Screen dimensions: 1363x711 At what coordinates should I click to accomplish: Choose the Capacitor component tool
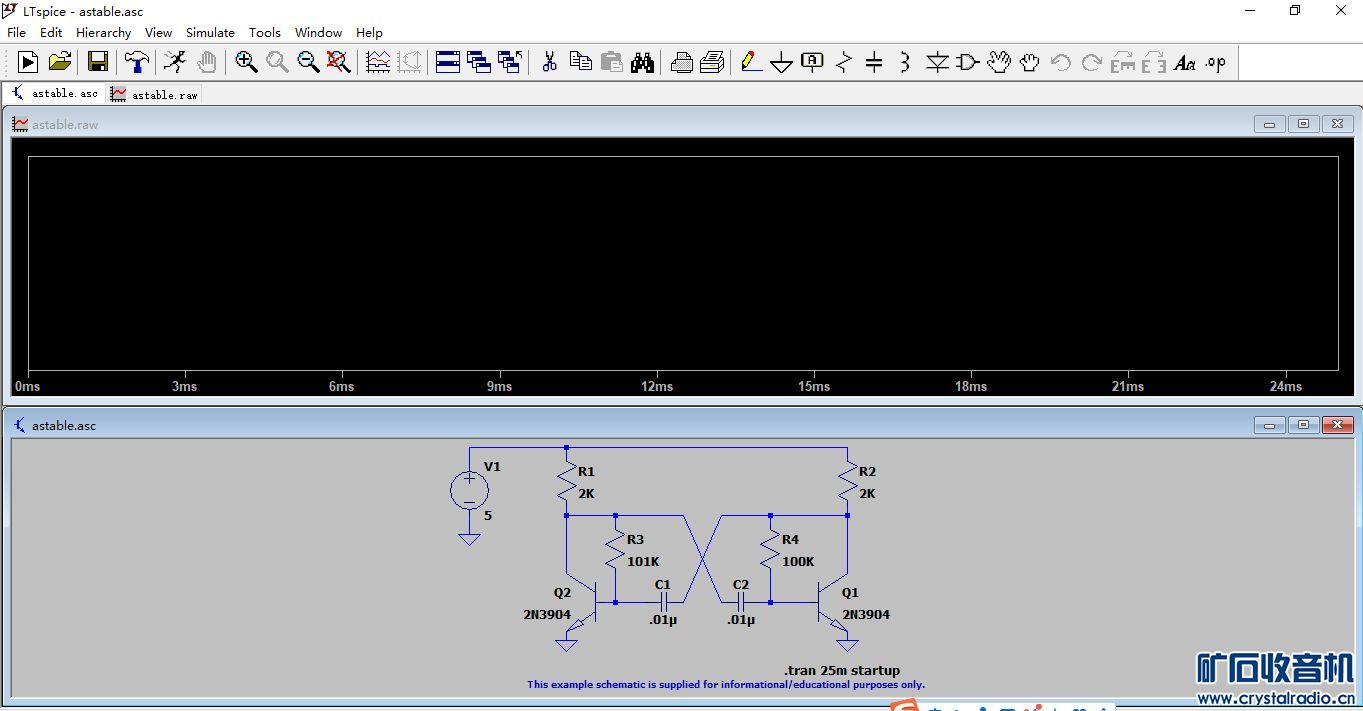click(x=874, y=62)
